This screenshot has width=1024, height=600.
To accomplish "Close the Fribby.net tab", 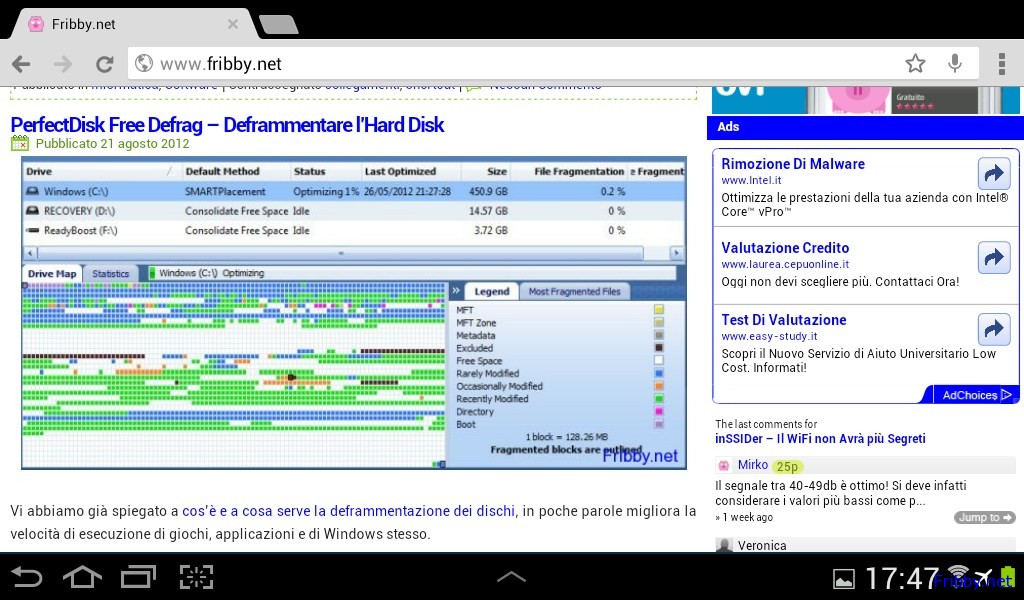I will tap(233, 24).
